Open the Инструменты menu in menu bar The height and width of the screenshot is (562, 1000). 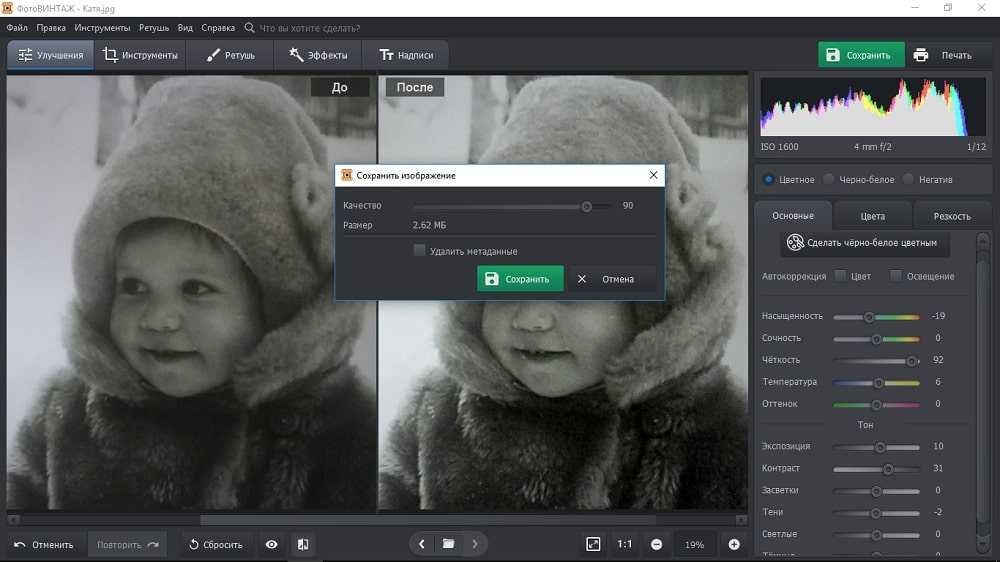click(102, 28)
